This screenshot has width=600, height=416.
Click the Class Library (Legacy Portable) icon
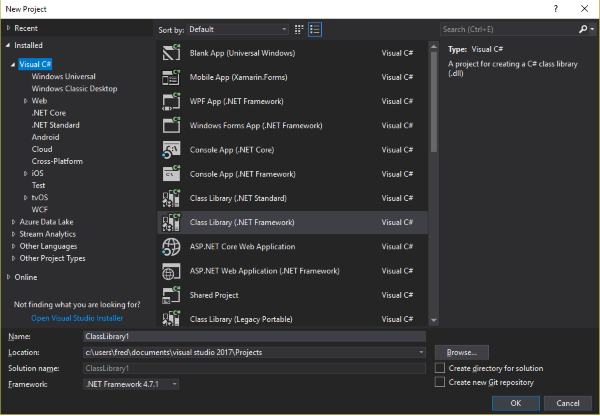pyautogui.click(x=171, y=318)
